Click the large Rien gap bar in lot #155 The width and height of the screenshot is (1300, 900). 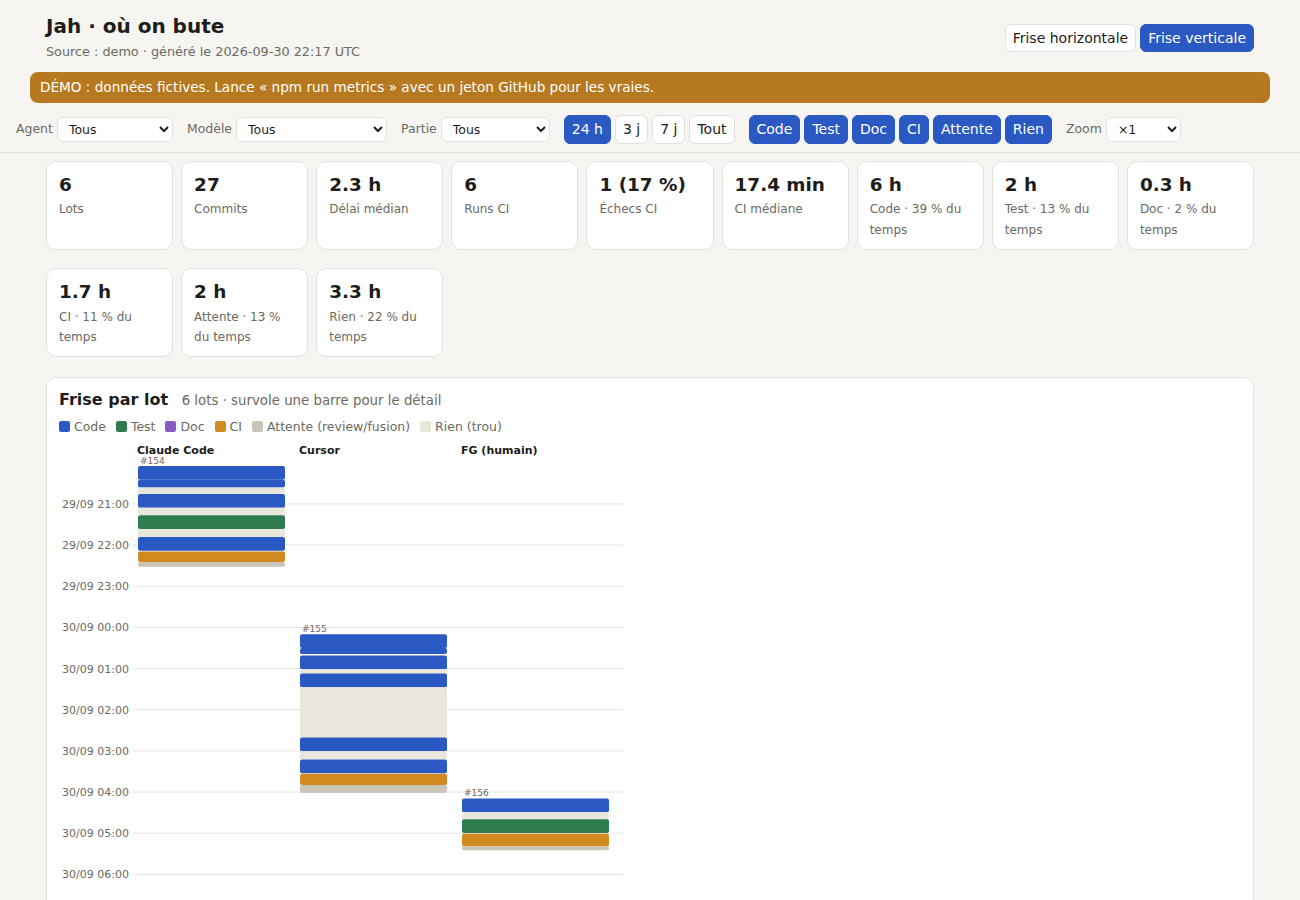point(373,712)
